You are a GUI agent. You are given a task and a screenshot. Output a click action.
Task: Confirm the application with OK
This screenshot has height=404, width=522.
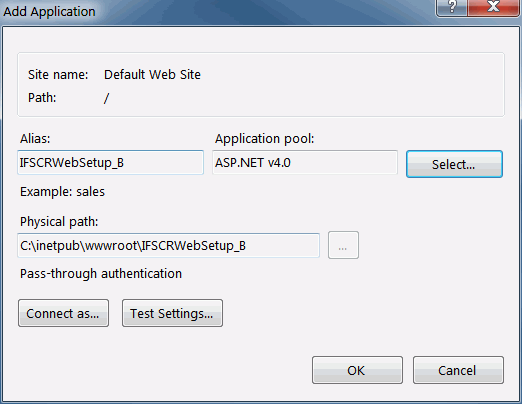click(x=357, y=370)
